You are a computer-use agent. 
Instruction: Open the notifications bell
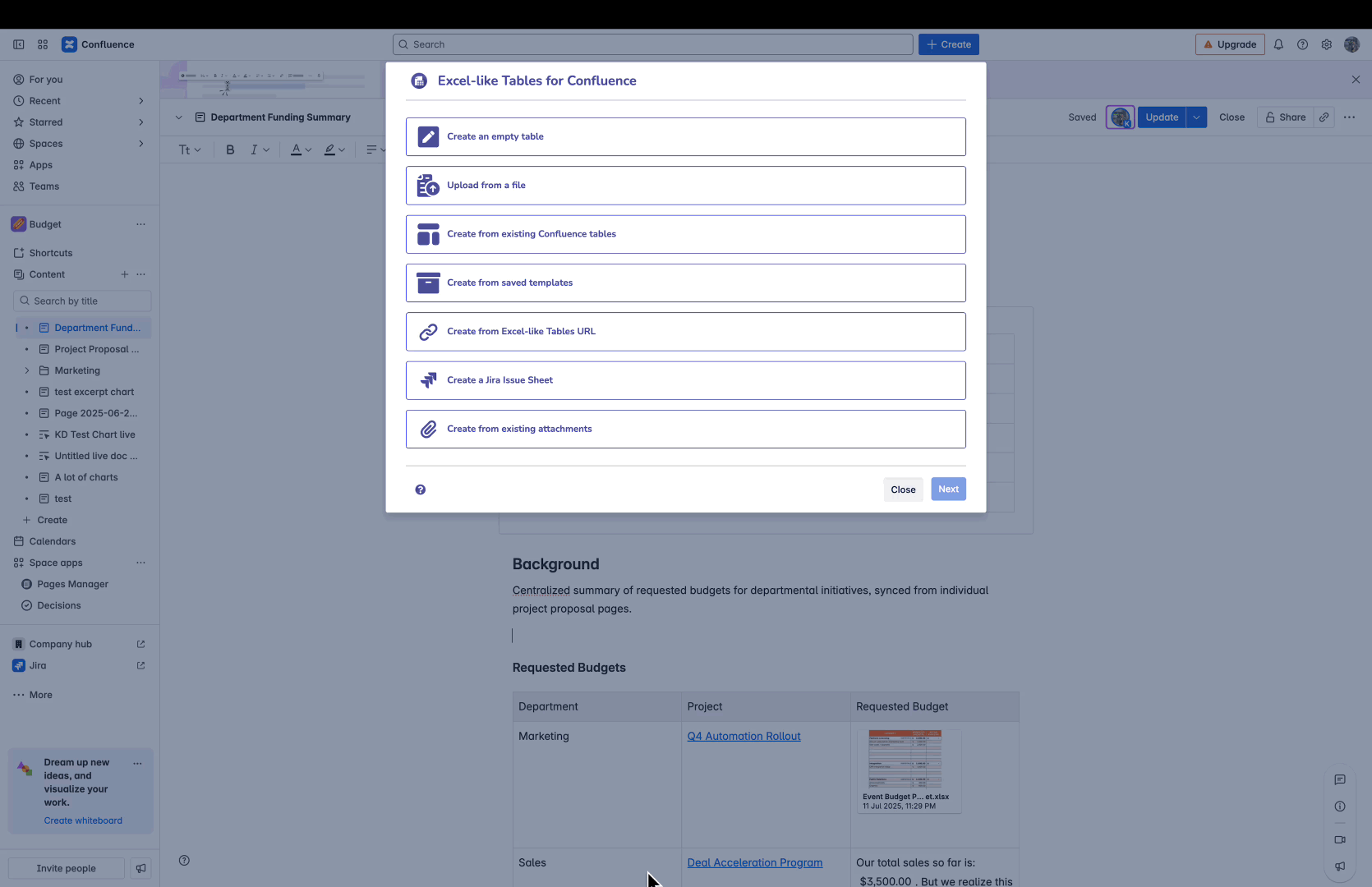click(x=1278, y=44)
